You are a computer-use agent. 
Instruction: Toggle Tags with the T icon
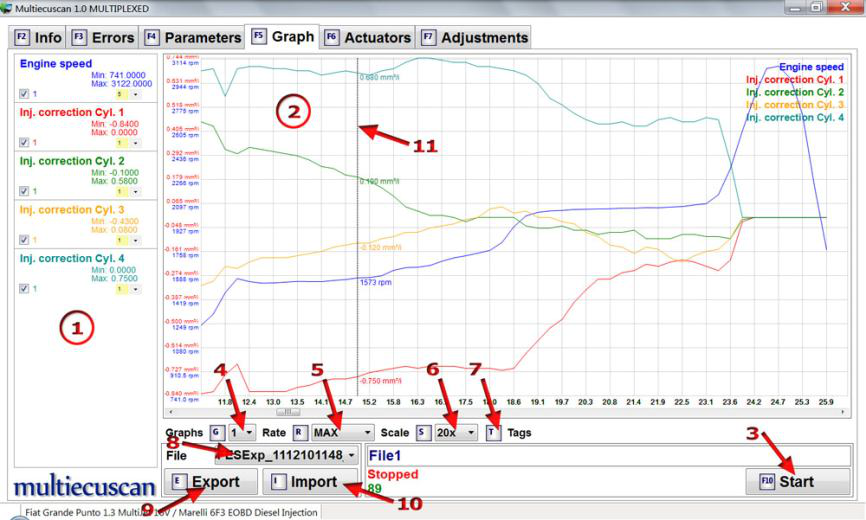coord(493,433)
